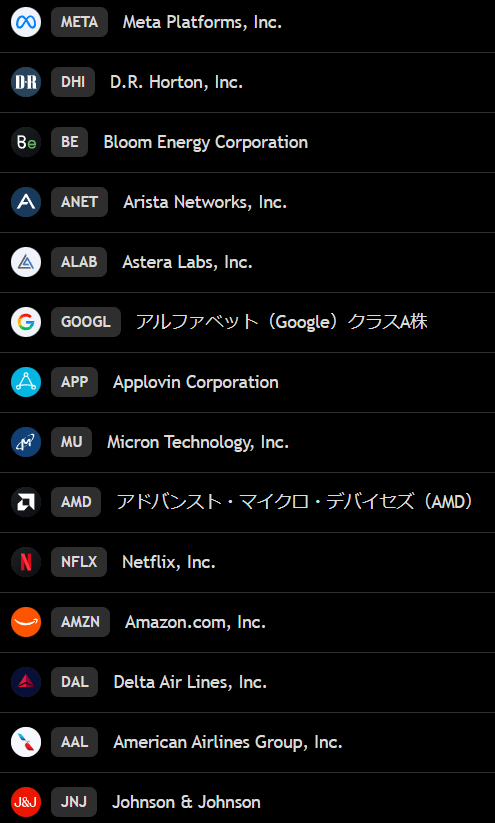The height and width of the screenshot is (823, 495).
Task: Open Micron Technology, Inc. company name
Action: pos(198,442)
